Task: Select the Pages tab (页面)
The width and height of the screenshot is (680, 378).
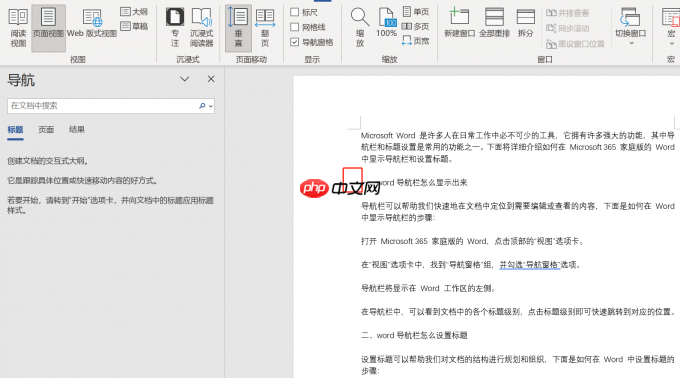Action: click(46, 130)
